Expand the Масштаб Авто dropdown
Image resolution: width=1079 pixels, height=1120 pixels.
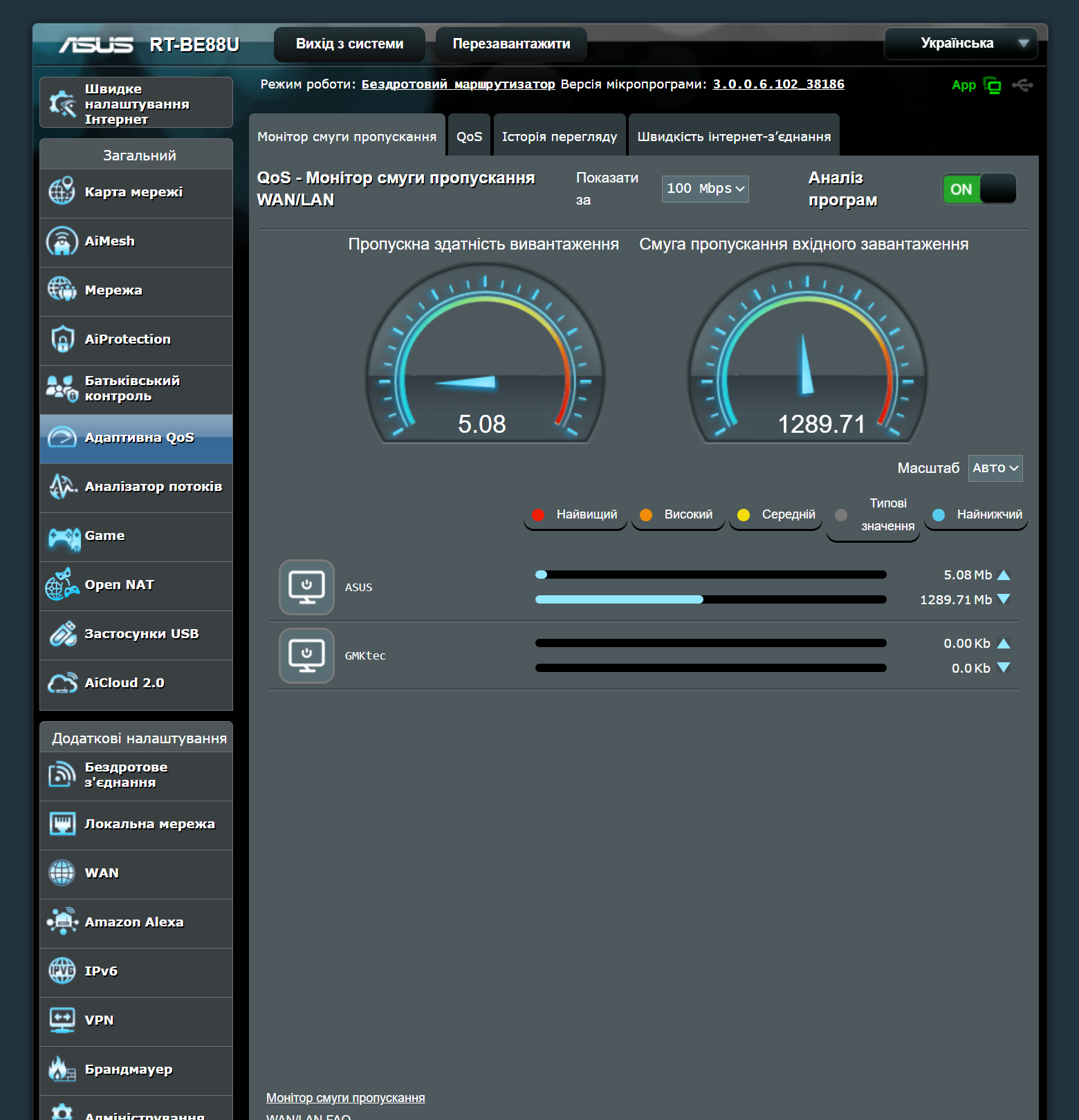[995, 468]
